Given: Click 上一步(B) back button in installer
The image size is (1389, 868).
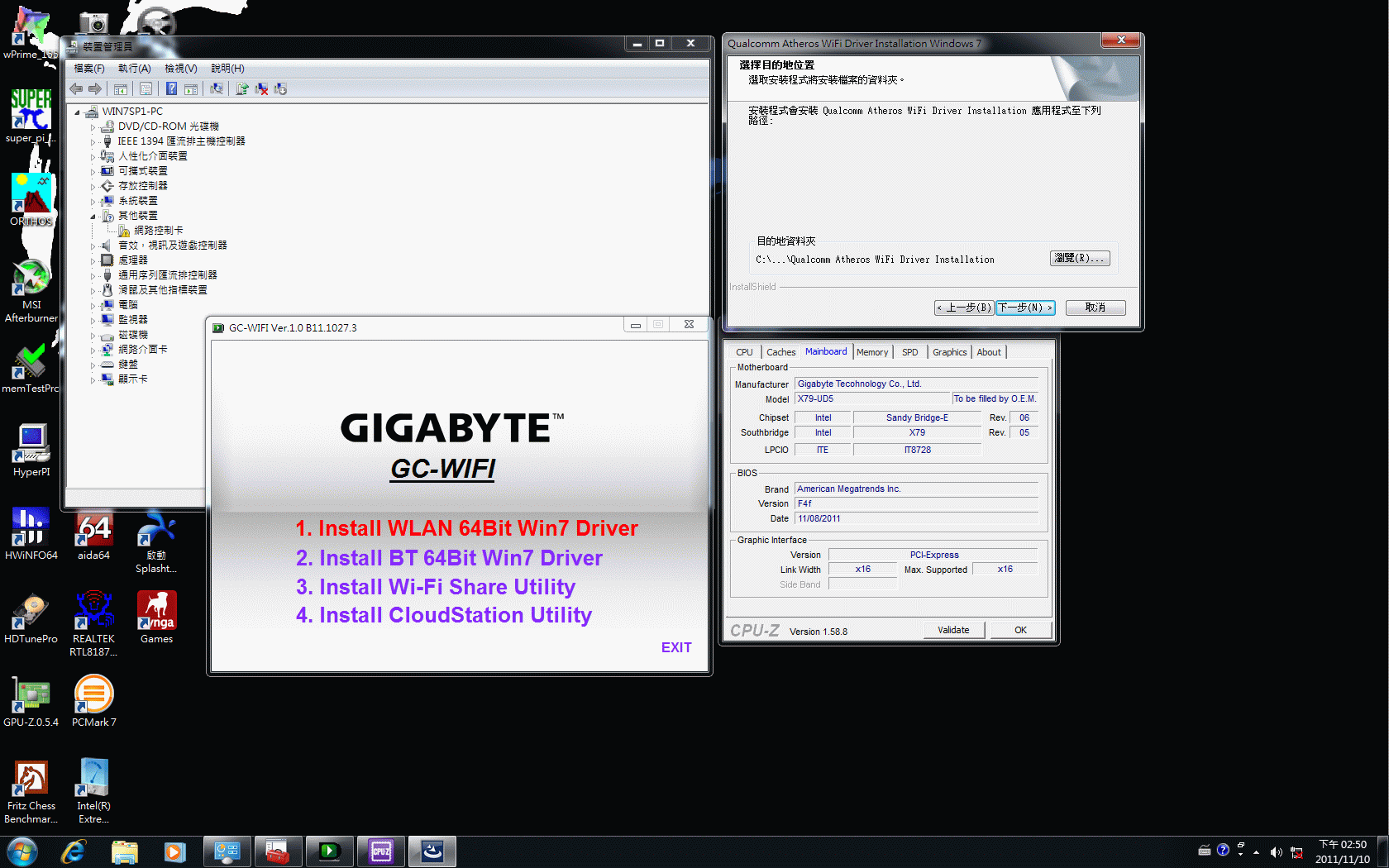Looking at the screenshot, I should (x=964, y=308).
